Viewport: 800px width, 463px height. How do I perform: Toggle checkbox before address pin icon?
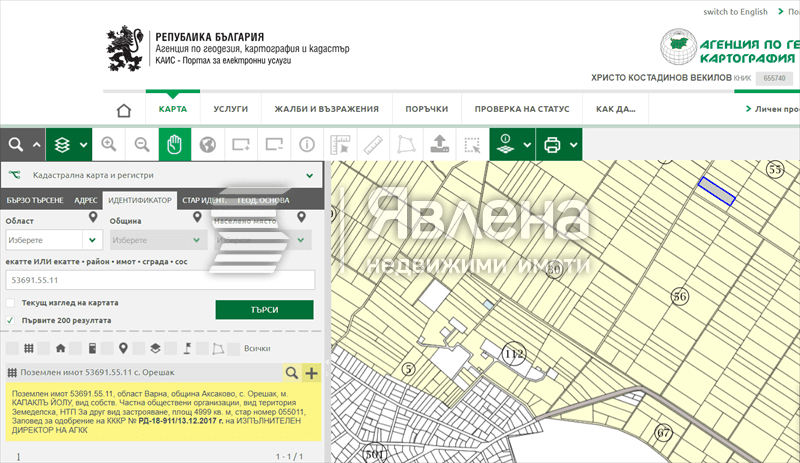[107, 349]
